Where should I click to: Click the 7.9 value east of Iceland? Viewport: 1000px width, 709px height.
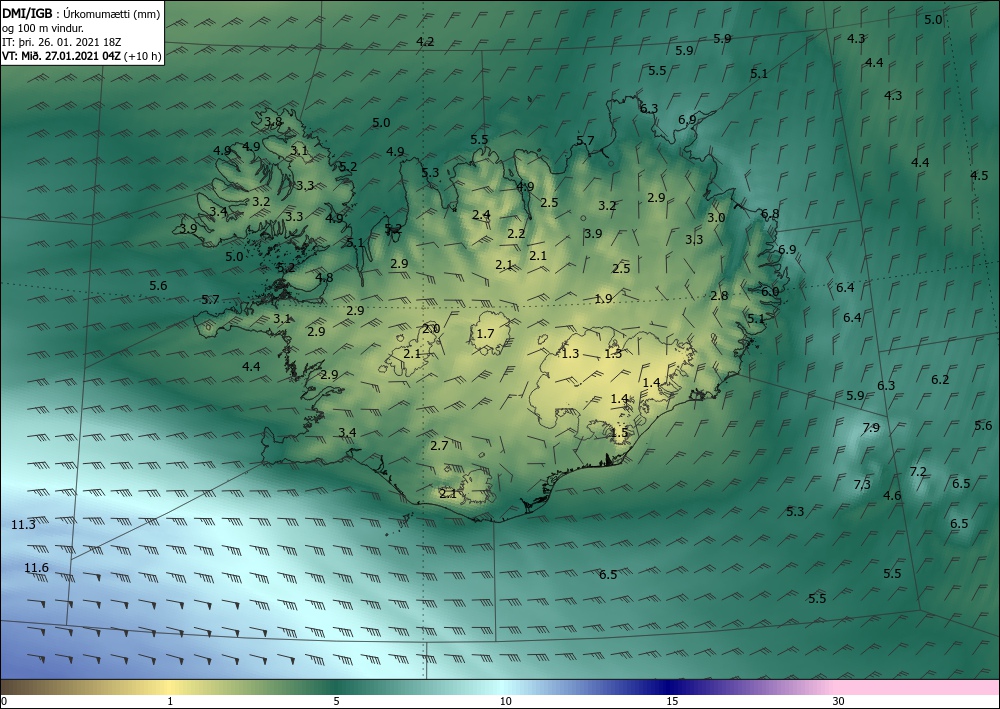coord(871,427)
